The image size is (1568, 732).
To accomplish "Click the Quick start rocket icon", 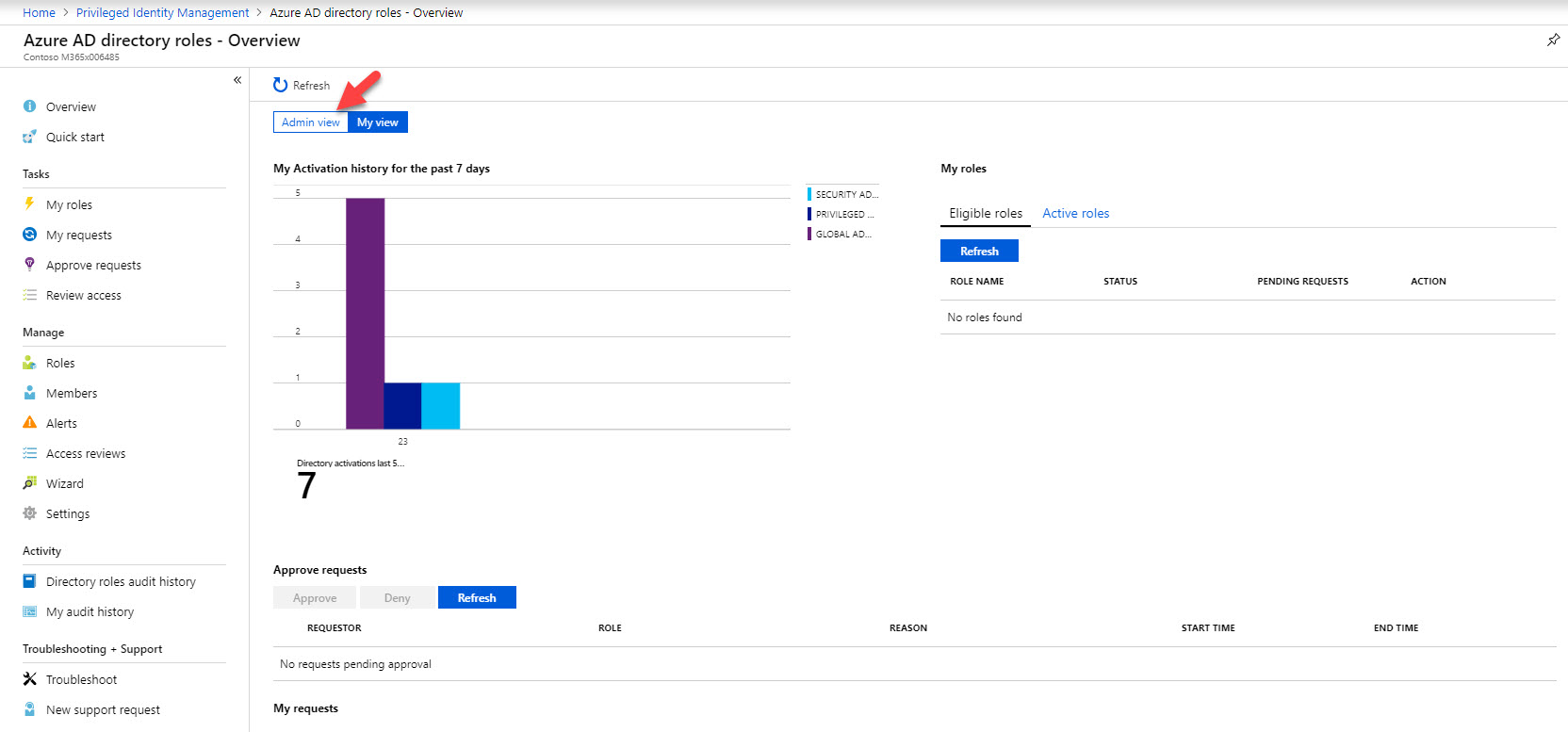I will [x=29, y=137].
